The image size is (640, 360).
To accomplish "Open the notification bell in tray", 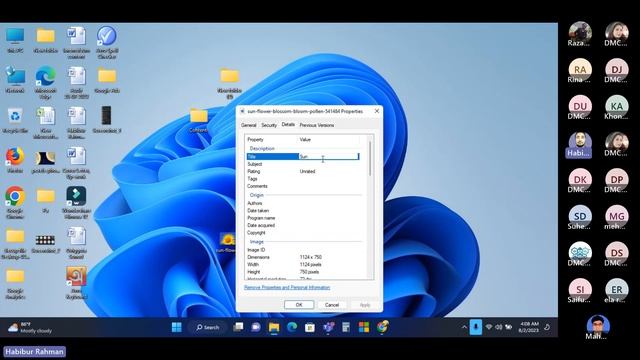I will point(547,327).
